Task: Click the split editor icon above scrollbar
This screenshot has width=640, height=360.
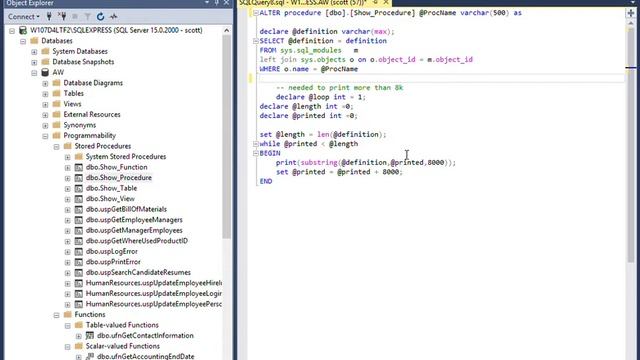Action: [x=631, y=13]
